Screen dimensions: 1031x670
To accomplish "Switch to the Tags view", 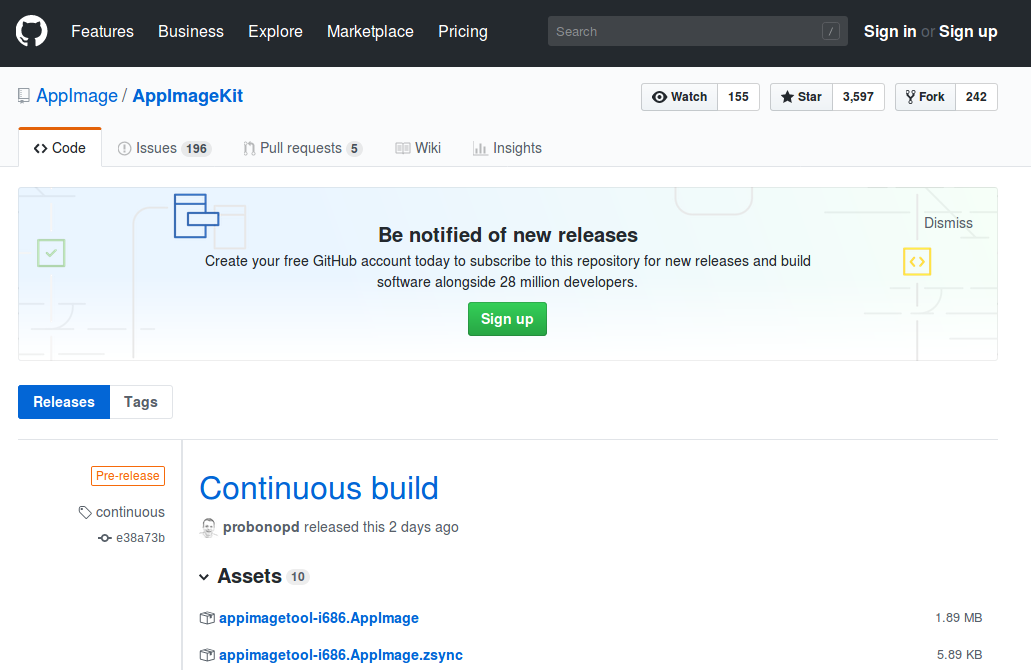I will [x=141, y=402].
